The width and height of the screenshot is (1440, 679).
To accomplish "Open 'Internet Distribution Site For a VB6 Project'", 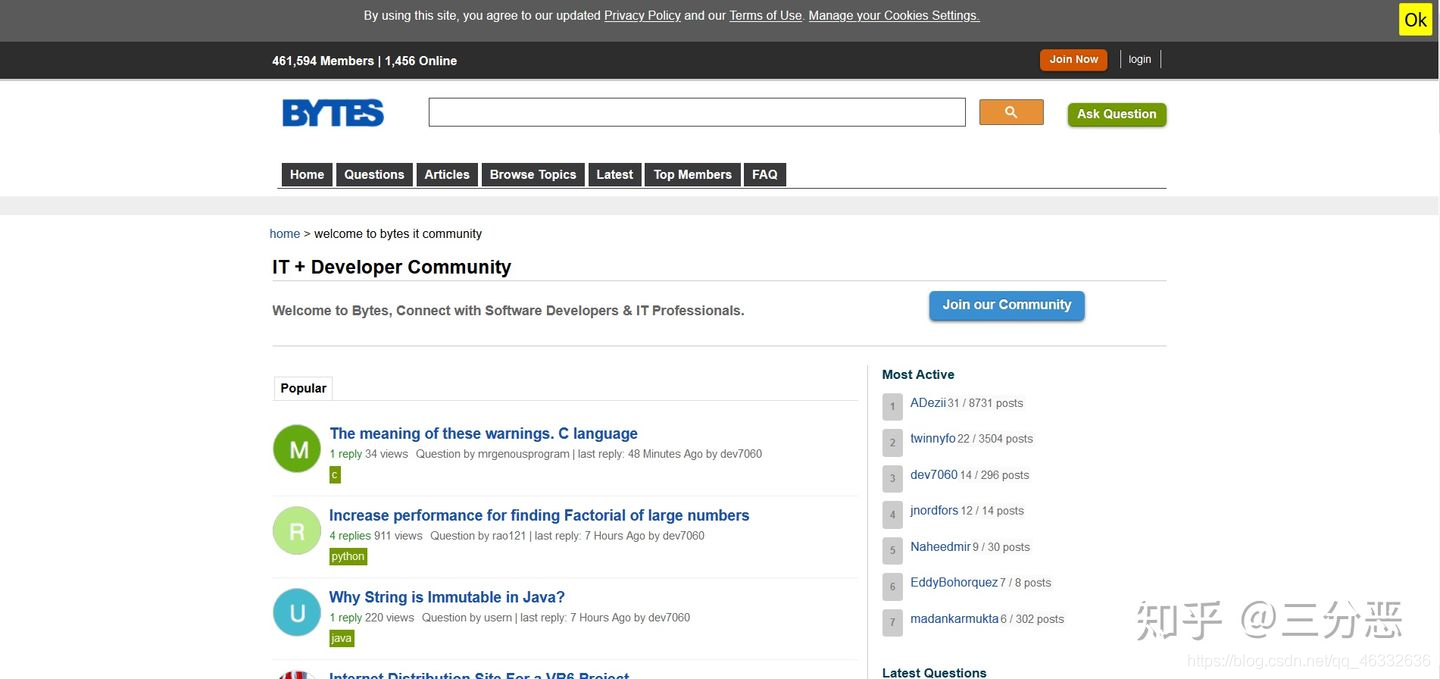I will 479,675.
